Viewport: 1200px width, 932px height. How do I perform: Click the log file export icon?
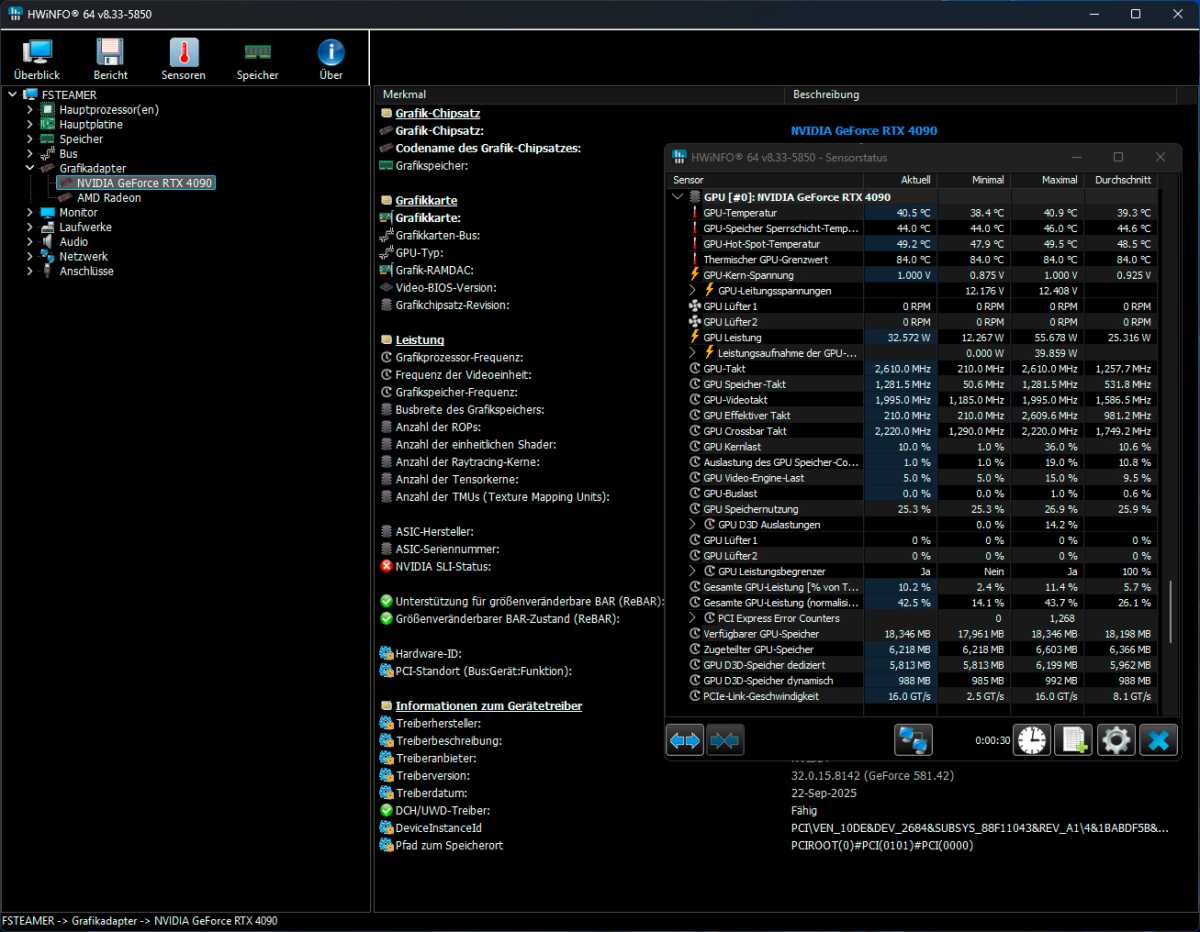coord(1074,740)
